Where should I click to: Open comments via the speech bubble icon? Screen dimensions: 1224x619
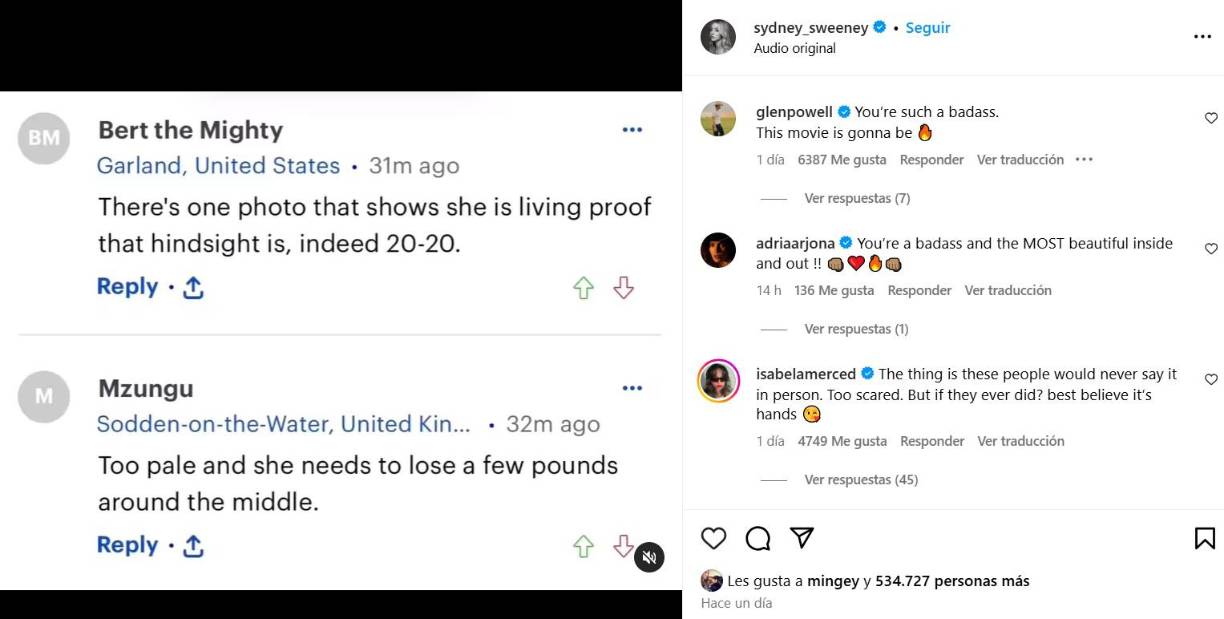coord(757,538)
